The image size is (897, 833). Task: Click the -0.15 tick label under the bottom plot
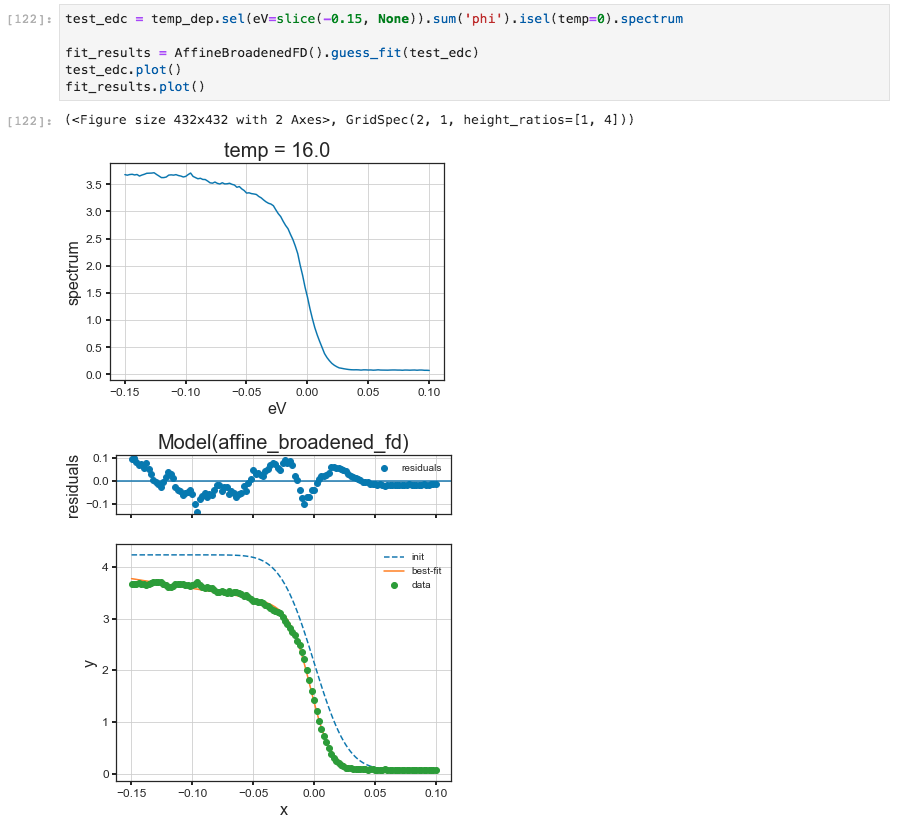(132, 794)
